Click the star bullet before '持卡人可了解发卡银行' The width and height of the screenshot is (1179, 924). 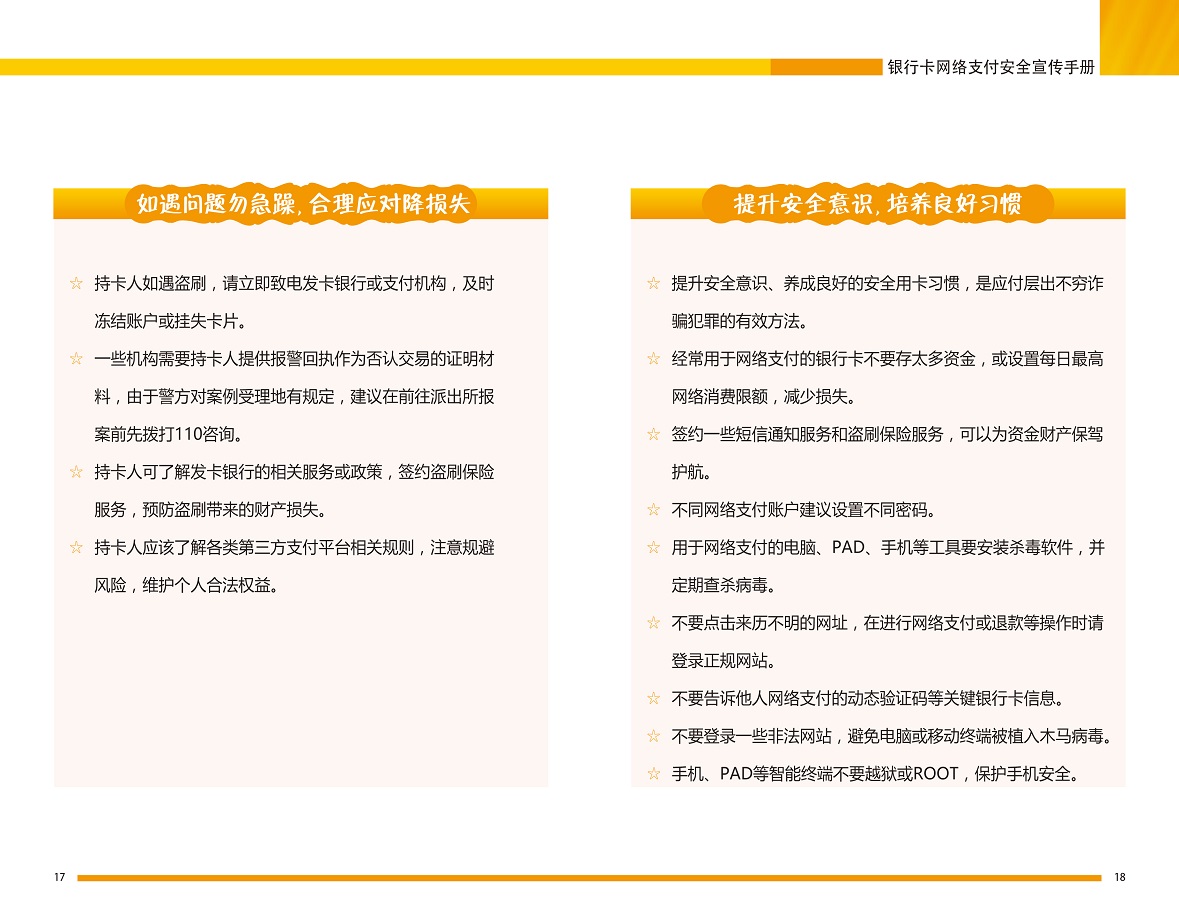76,472
